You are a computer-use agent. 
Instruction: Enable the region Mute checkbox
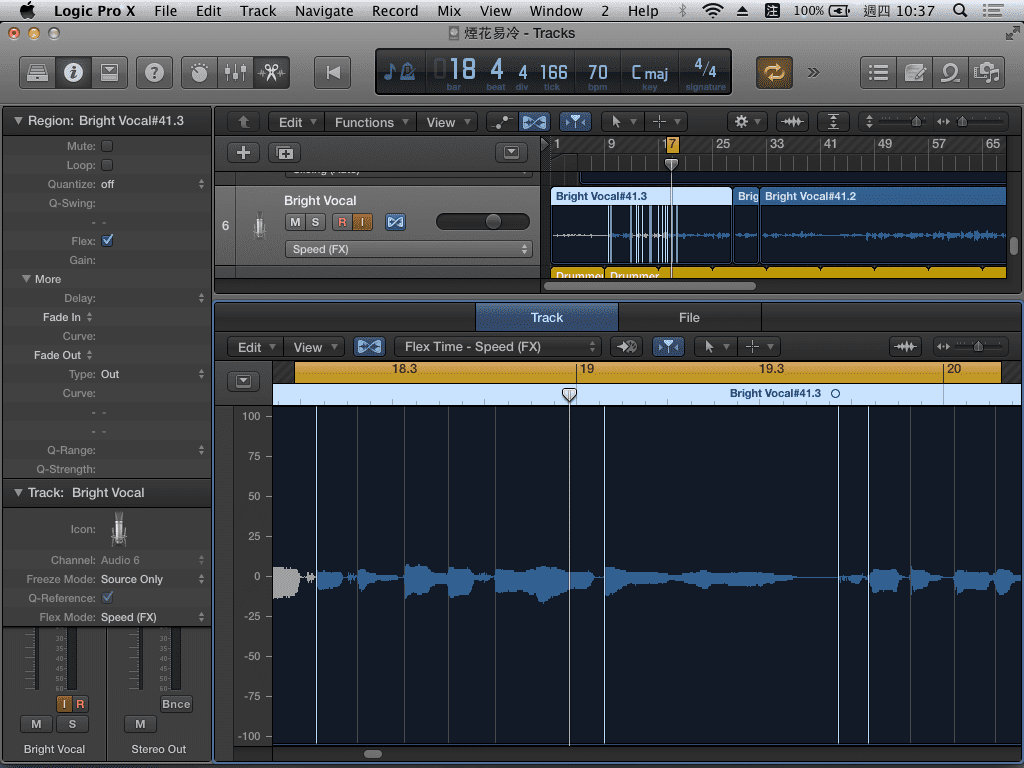(x=107, y=146)
